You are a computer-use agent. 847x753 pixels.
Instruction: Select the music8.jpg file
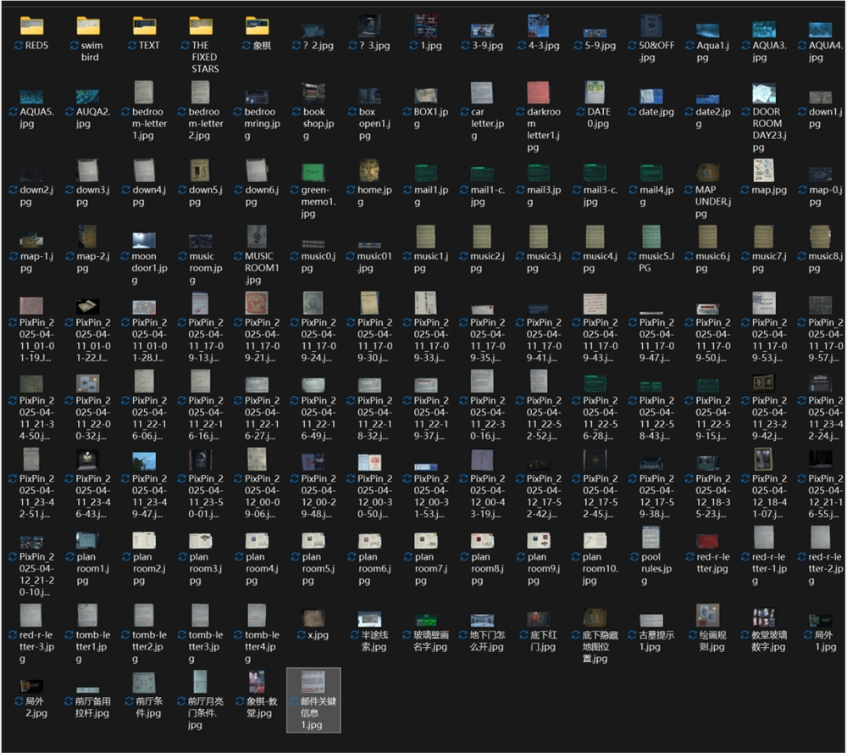pos(821,250)
